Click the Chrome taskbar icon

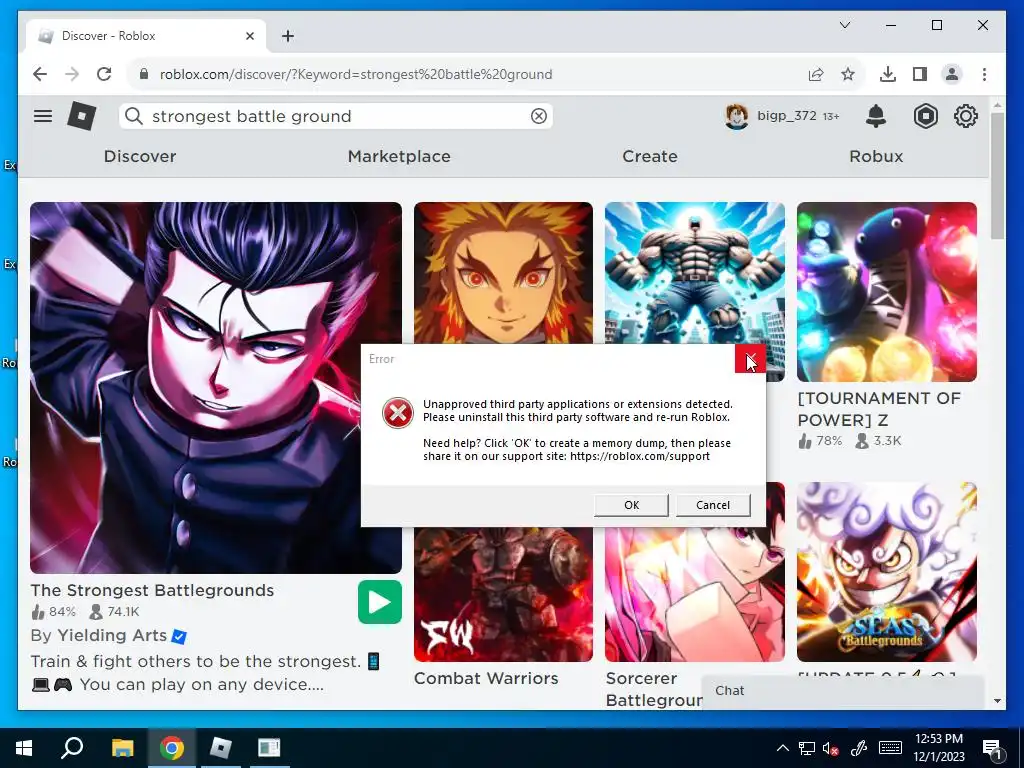[172, 748]
